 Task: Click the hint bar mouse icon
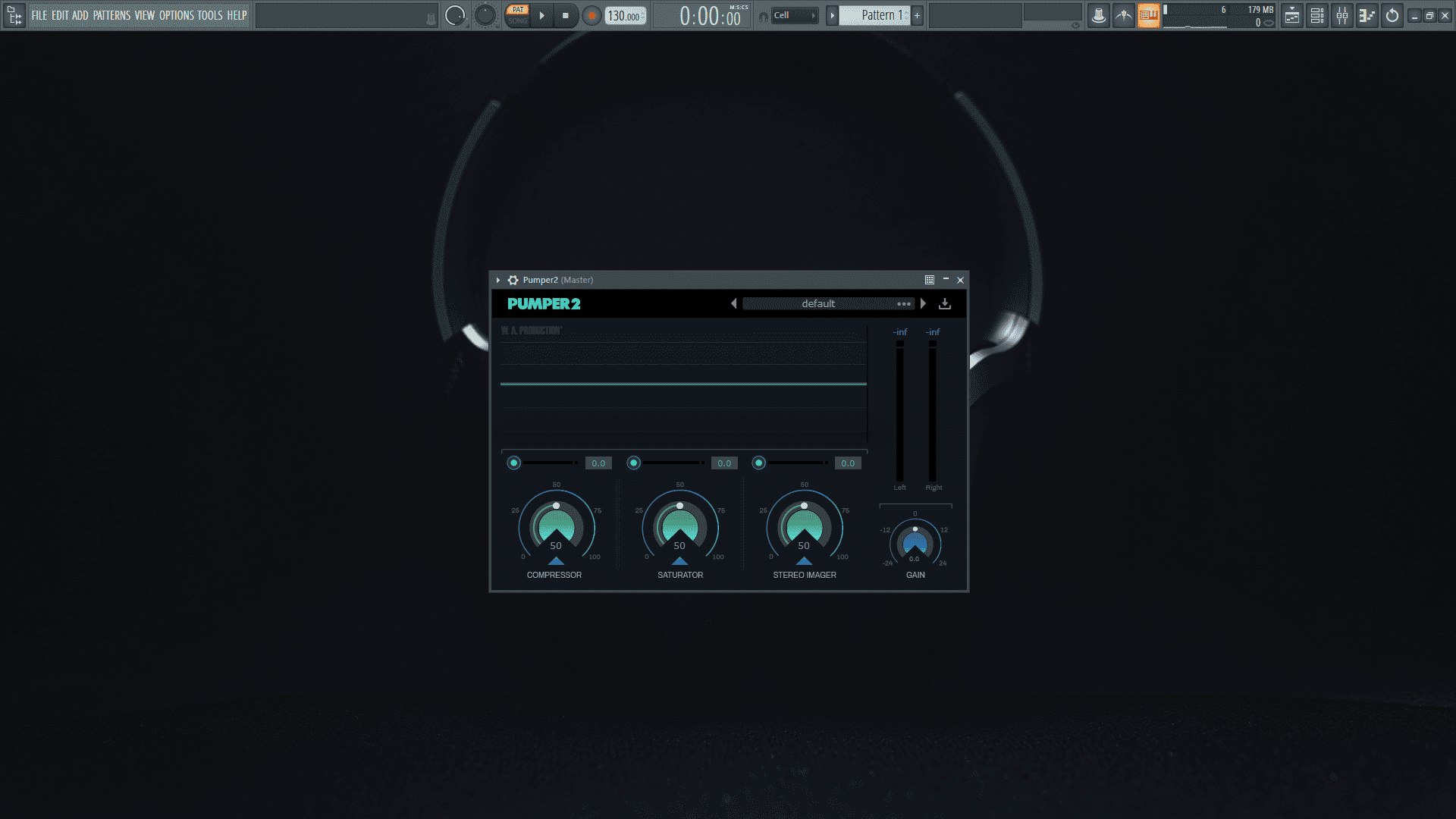431,20
